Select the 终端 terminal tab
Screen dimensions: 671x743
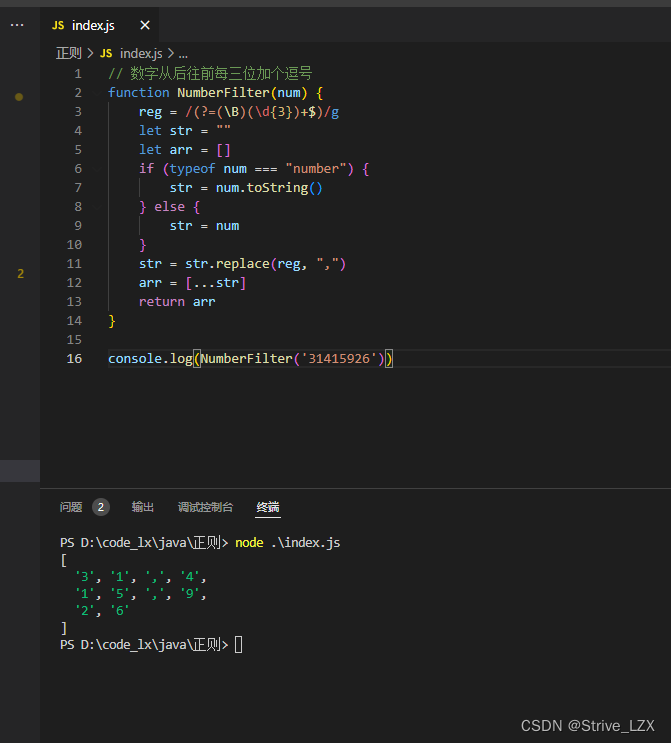coord(268,507)
